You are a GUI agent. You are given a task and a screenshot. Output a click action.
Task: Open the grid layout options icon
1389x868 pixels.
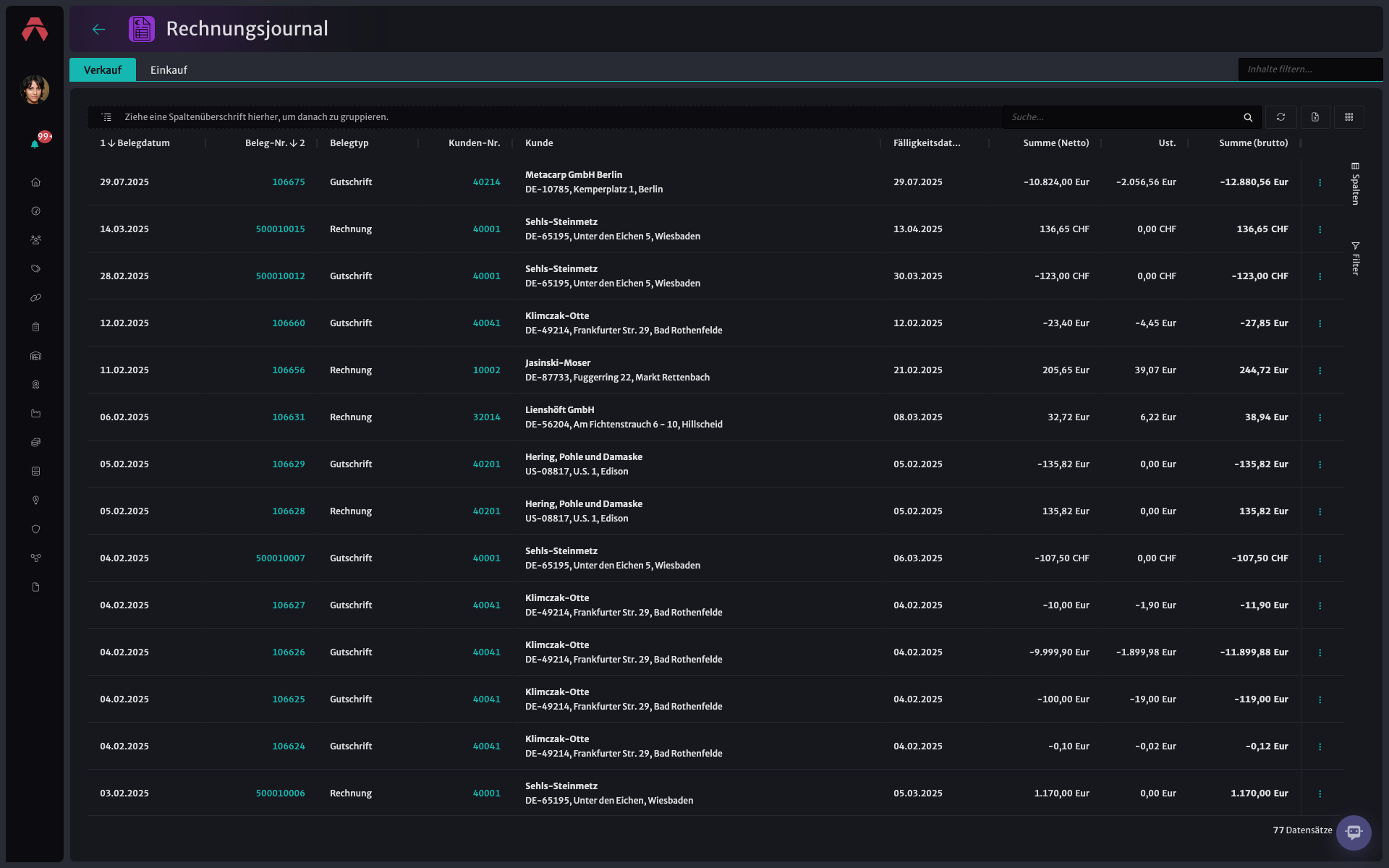1349,117
